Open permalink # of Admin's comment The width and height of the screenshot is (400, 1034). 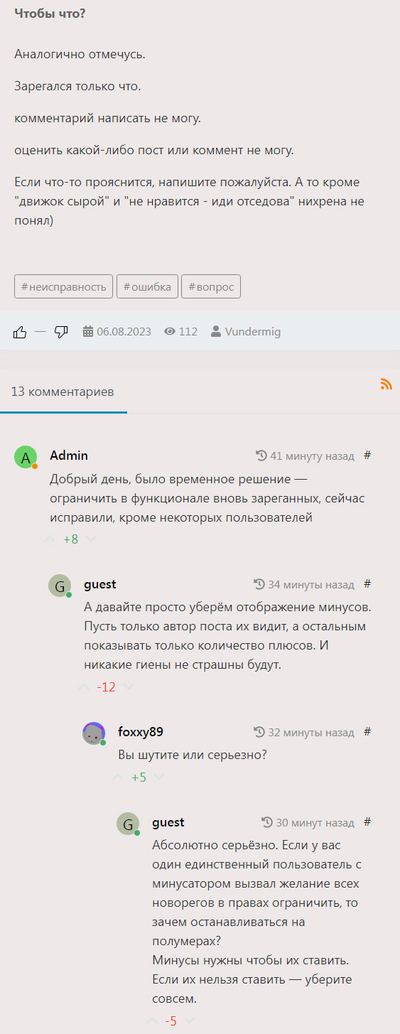368,455
